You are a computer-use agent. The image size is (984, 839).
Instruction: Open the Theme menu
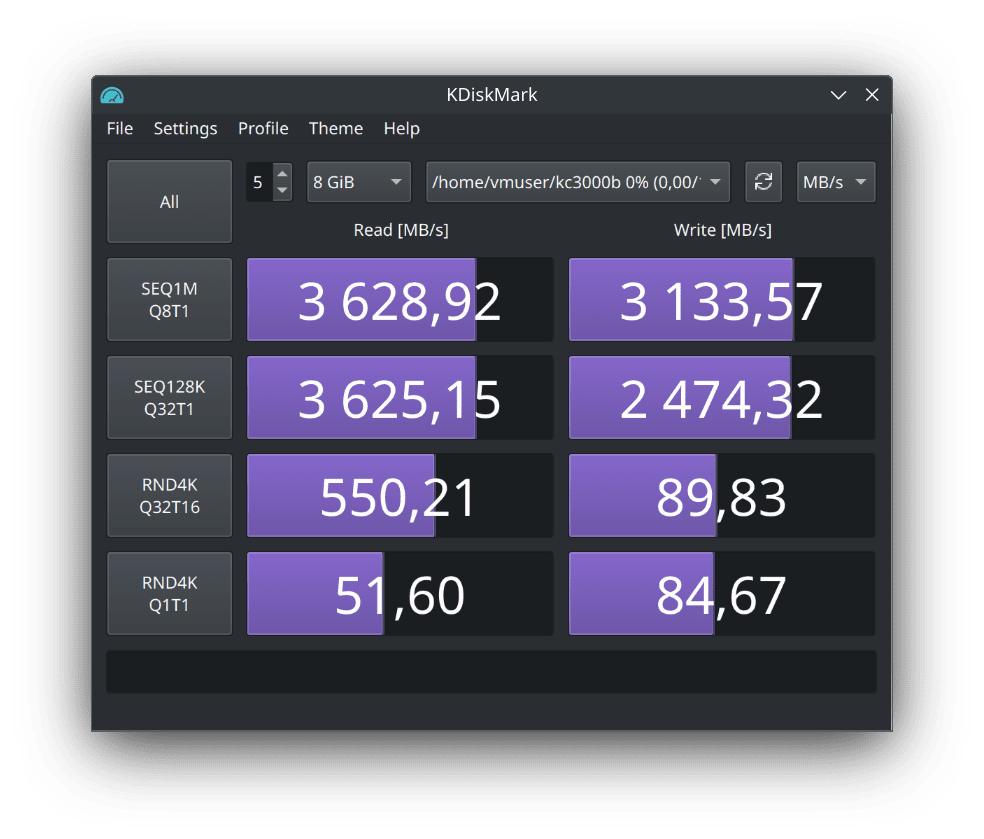tap(336, 129)
